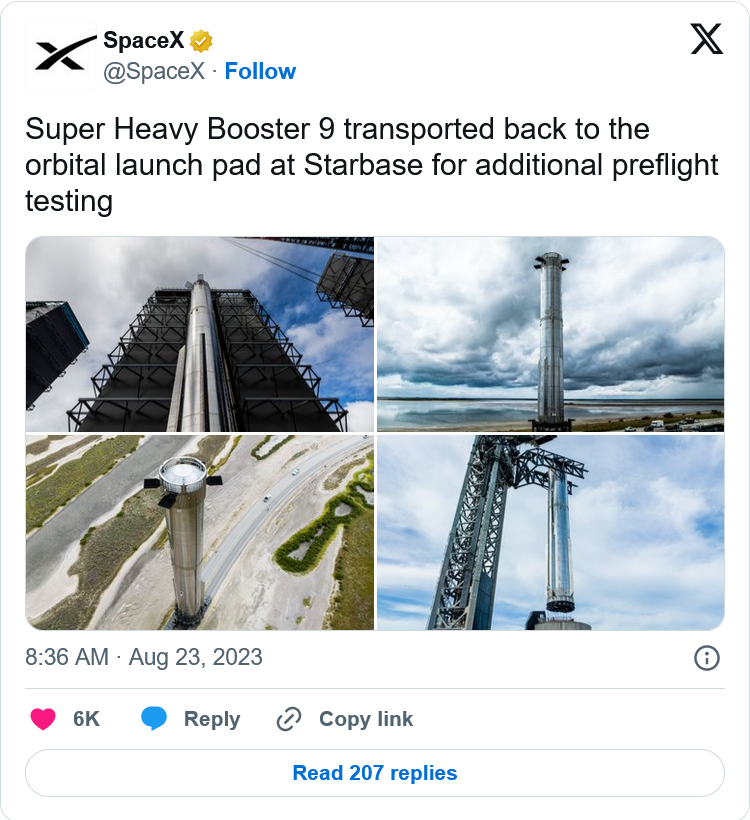Click the Super Heavy Booster 9 tweet text

tap(372, 165)
